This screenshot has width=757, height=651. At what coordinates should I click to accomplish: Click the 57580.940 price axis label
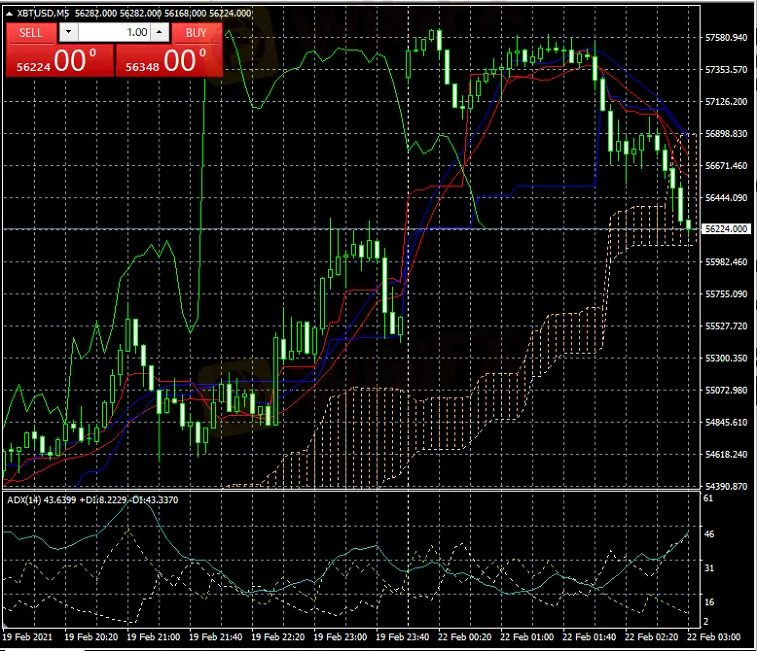tap(727, 38)
